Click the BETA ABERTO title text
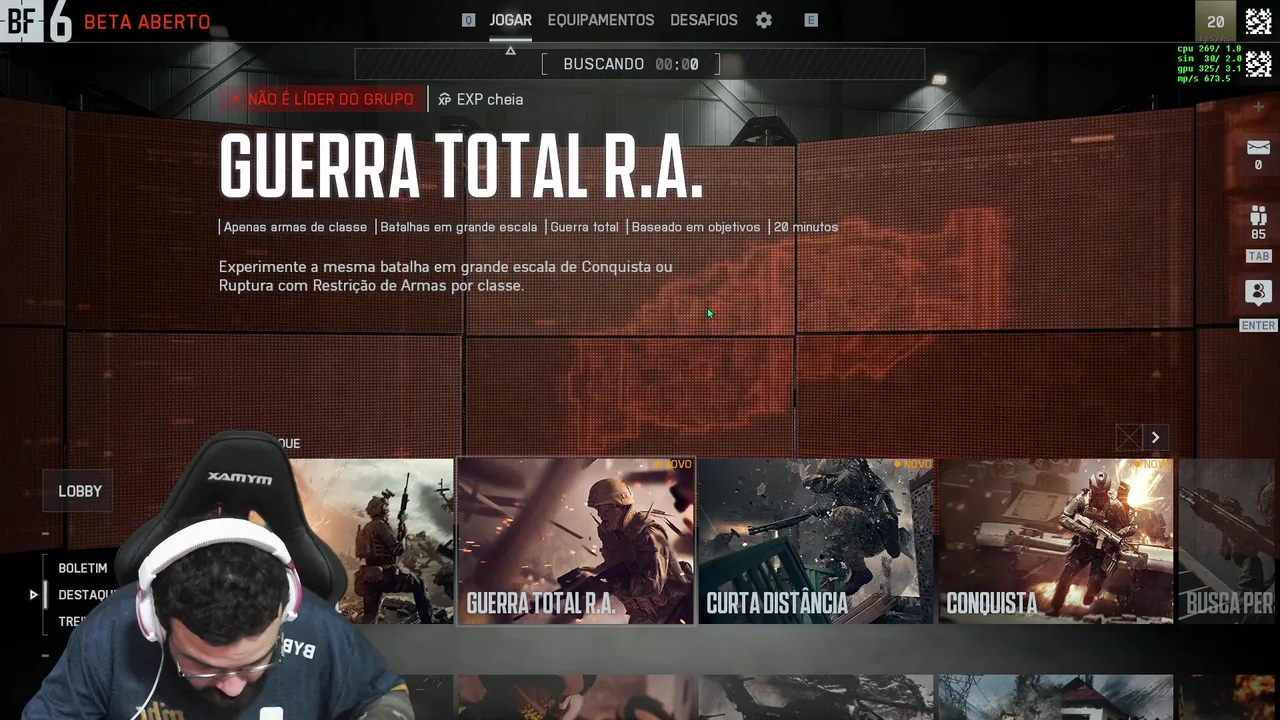The height and width of the screenshot is (720, 1280). (x=147, y=22)
